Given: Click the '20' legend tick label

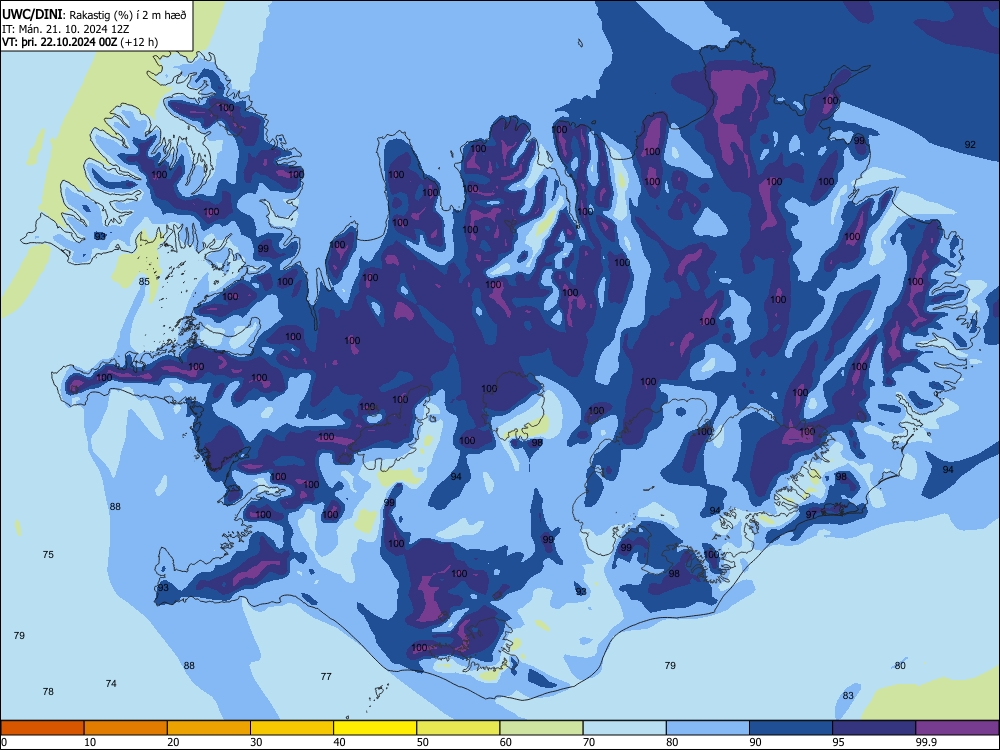Looking at the screenshot, I should [173, 742].
